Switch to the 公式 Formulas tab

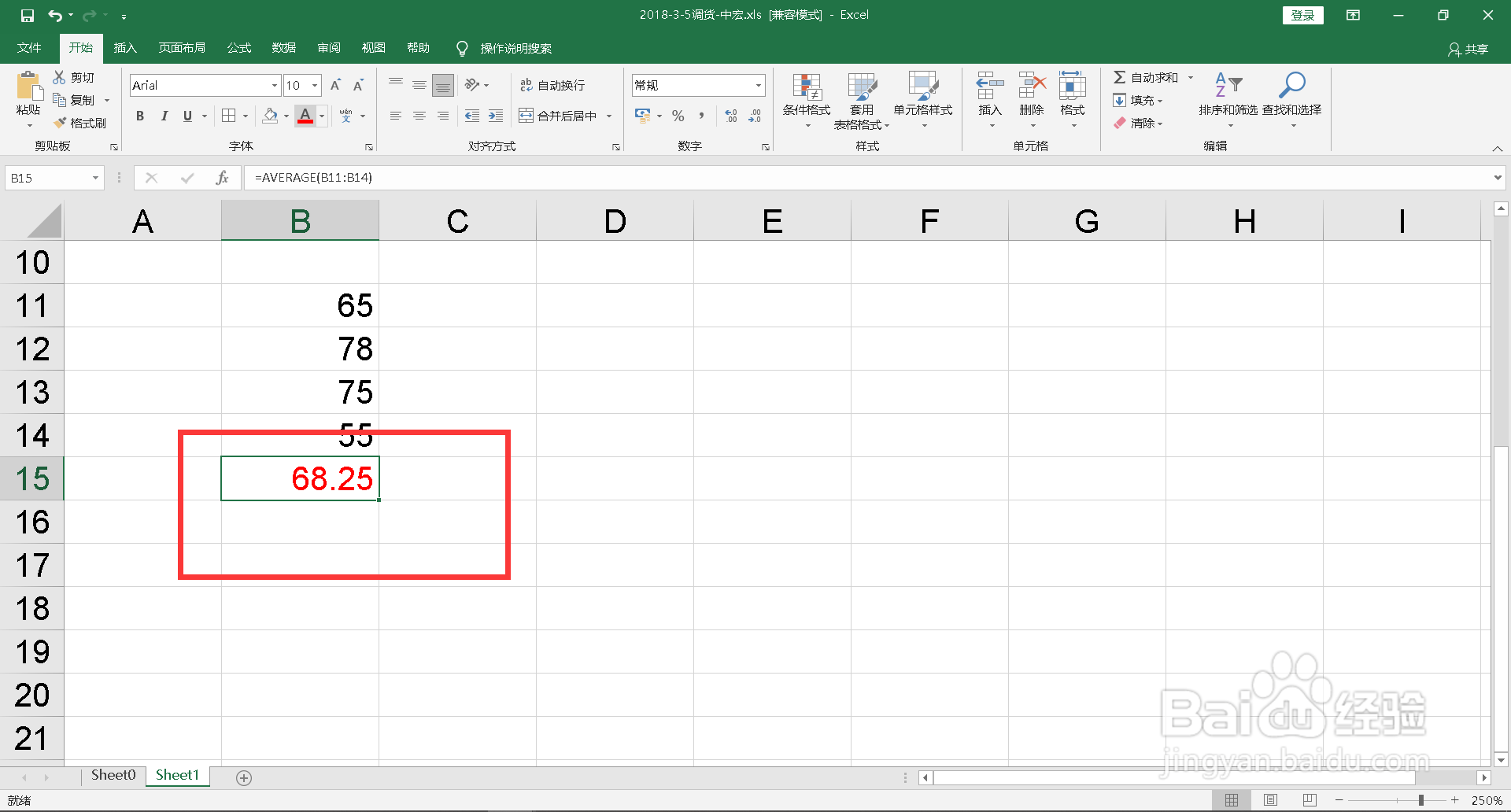pos(239,48)
